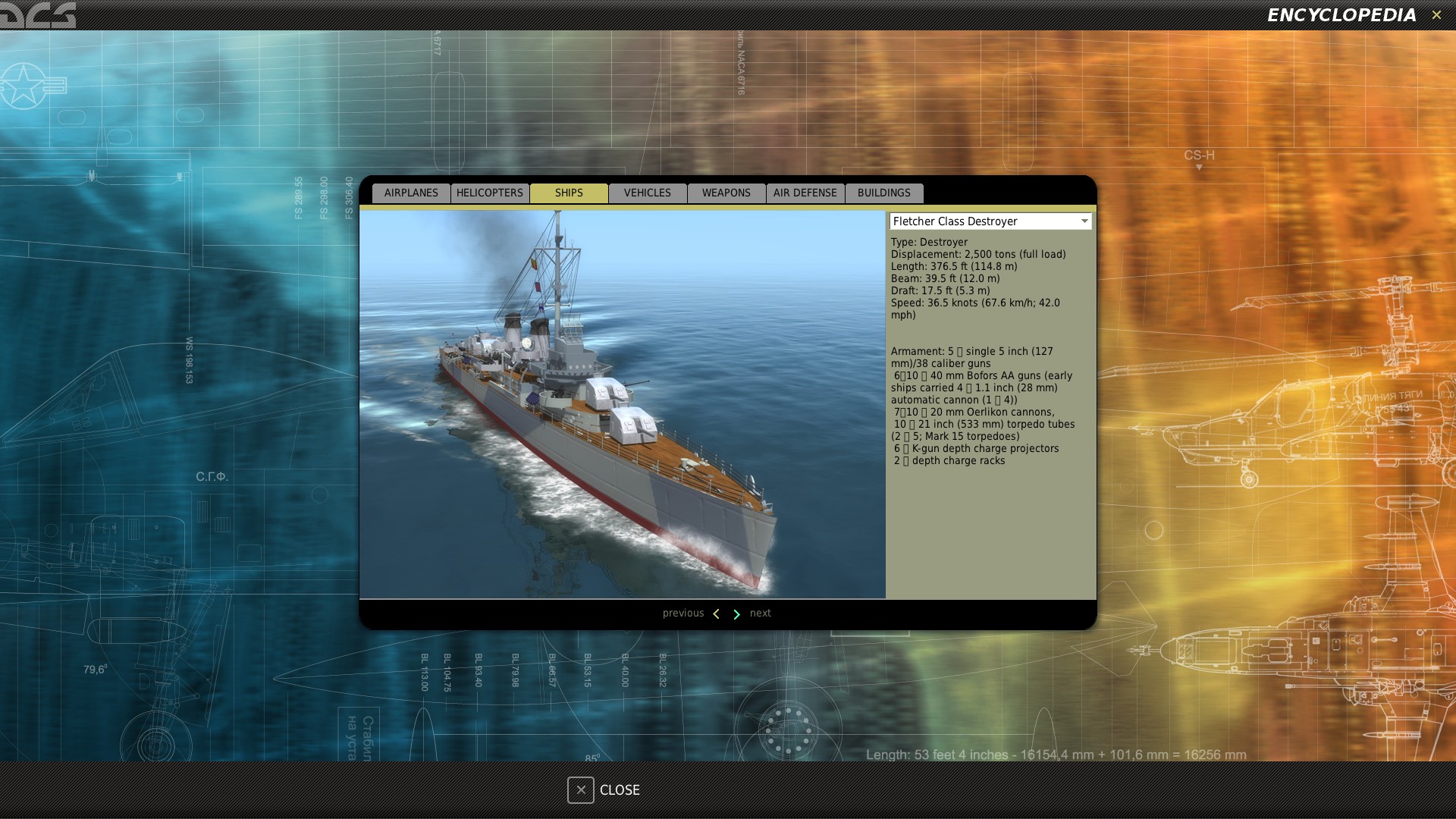Close Encyclopedia with the top-right yellow X

click(x=1436, y=15)
